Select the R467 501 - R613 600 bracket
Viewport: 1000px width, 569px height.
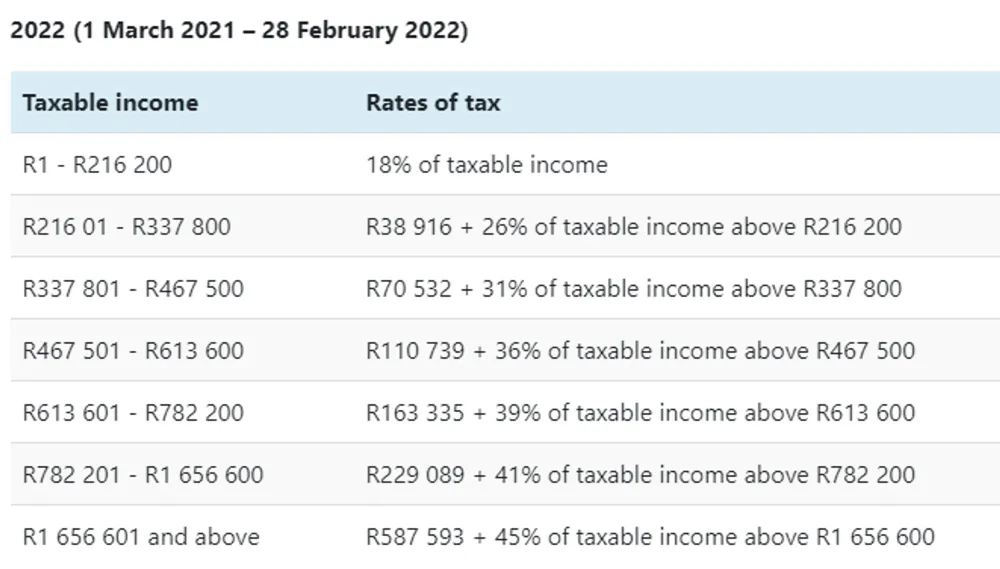tap(133, 350)
